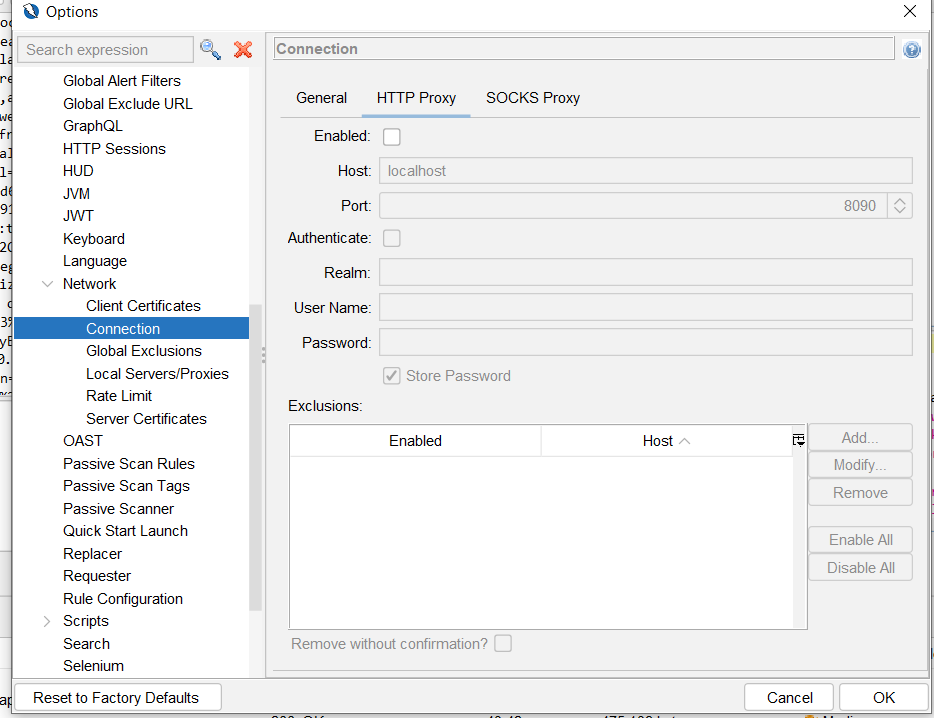Click the Remove exclusion button
Image resolution: width=934 pixels, height=718 pixels.
[860, 493]
